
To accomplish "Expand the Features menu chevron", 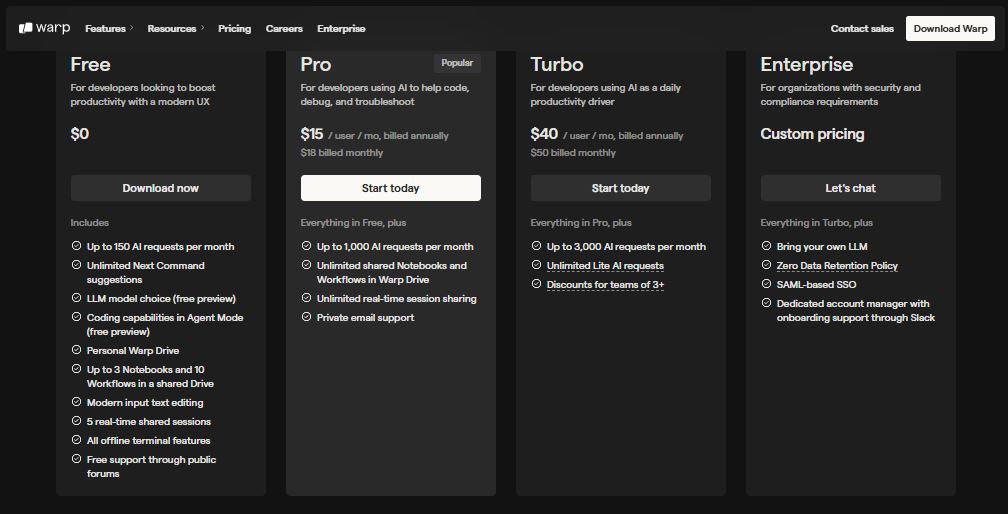I will (131, 28).
